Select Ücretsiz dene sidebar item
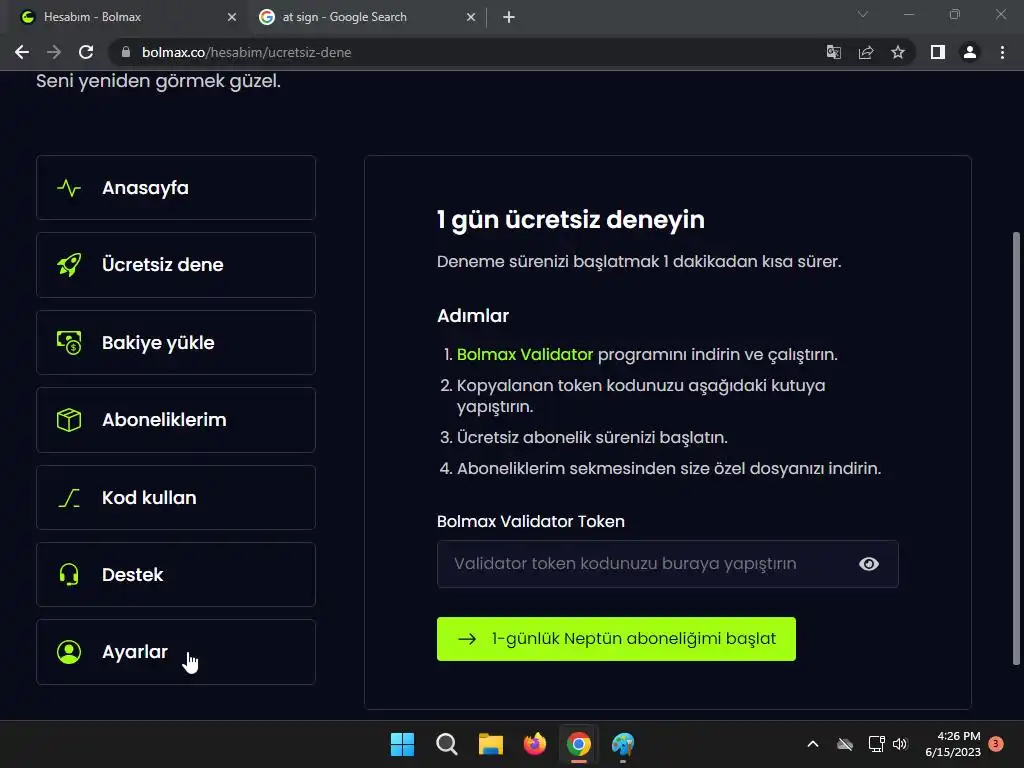 (x=176, y=265)
